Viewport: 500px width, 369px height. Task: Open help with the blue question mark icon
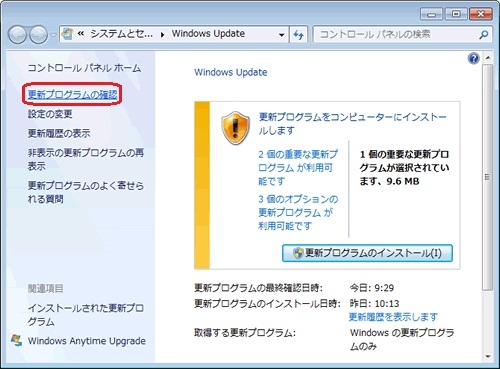pyautogui.click(x=473, y=59)
